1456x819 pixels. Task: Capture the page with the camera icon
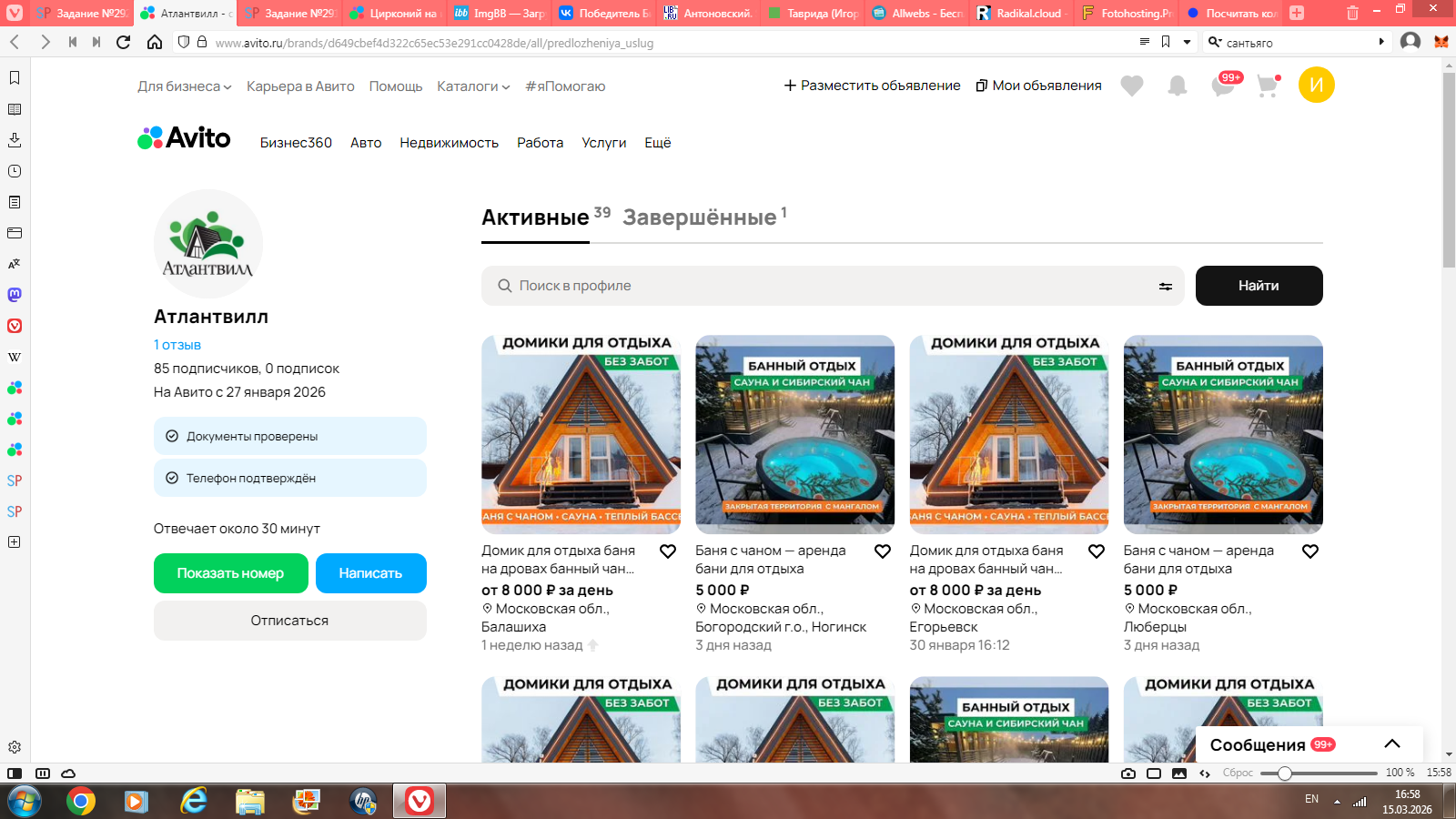pos(1128,773)
